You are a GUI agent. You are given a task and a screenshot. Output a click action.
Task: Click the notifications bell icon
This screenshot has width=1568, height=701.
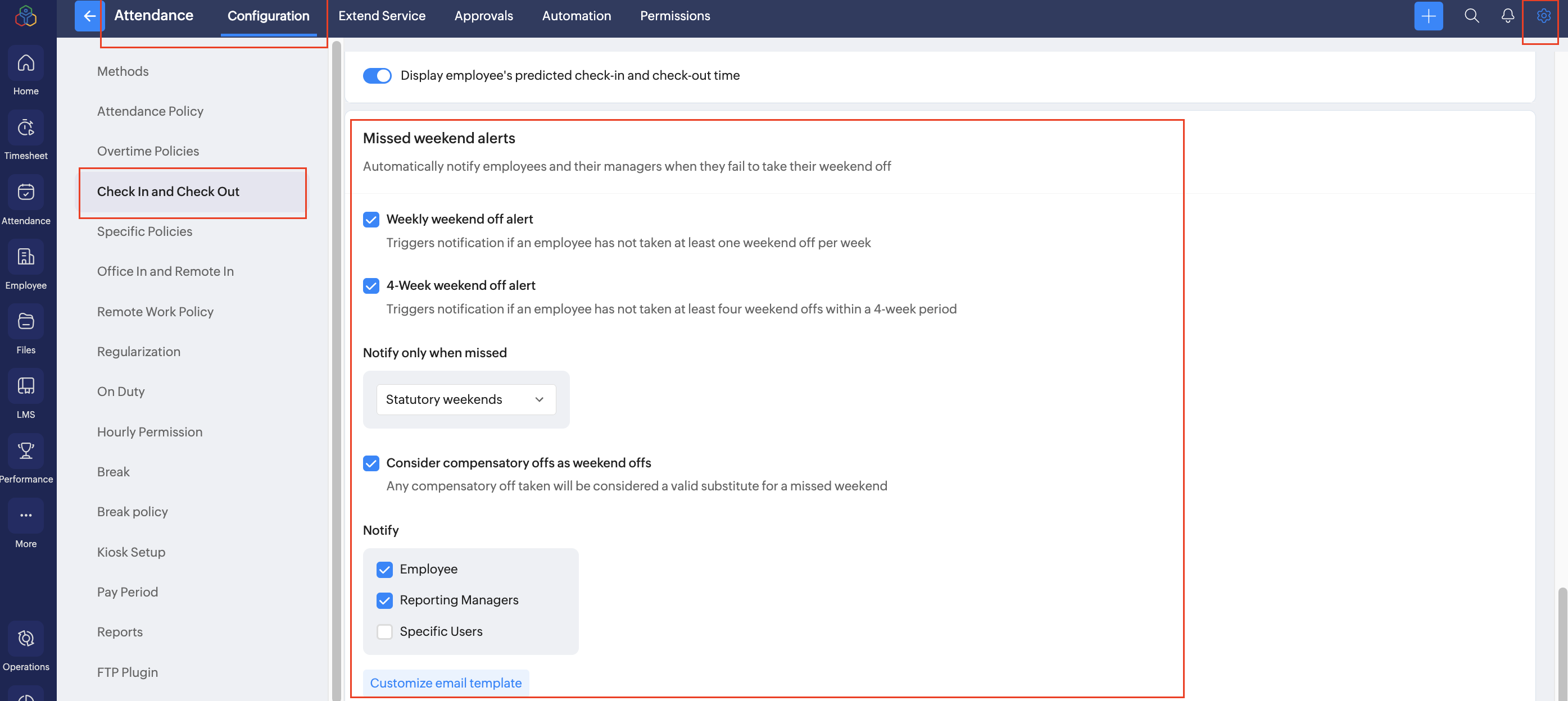[x=1507, y=16]
